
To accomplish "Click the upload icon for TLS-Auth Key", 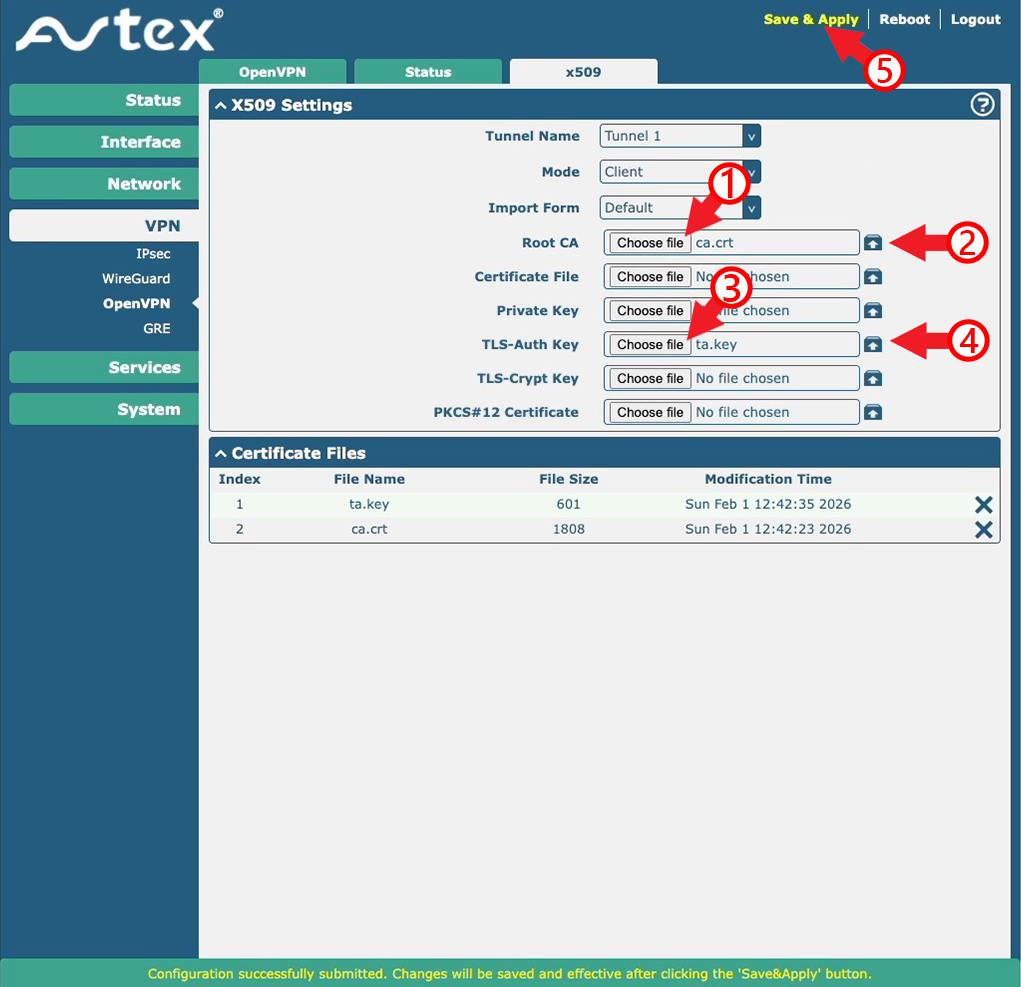I will 873,345.
